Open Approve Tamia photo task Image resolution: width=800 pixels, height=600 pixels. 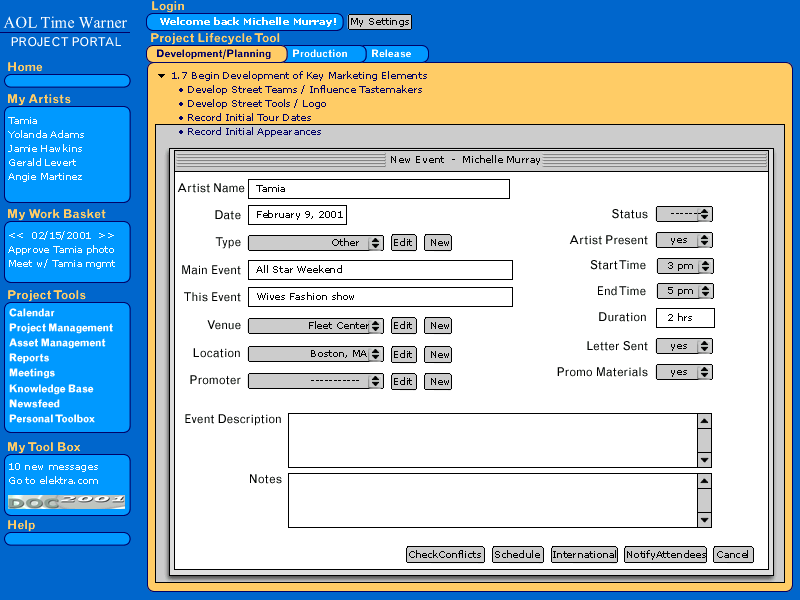[x=61, y=250]
